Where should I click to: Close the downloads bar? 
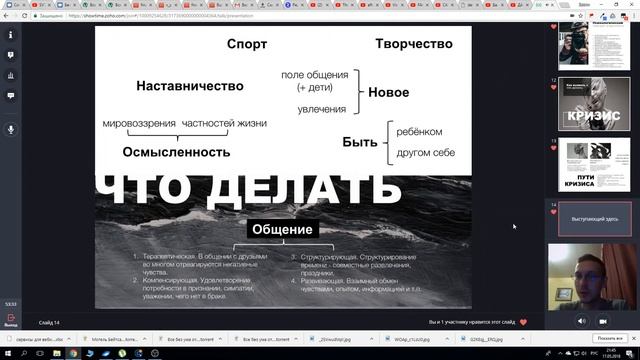(x=634, y=339)
